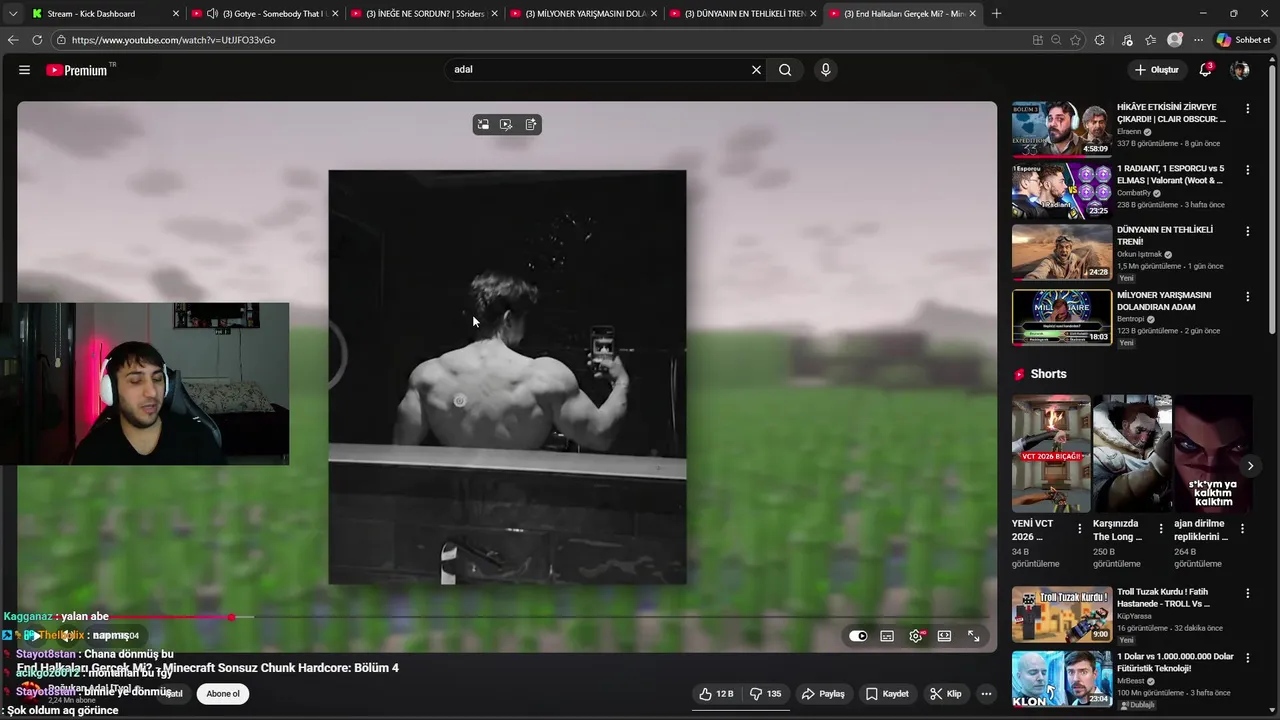Reload the current page

[37, 40]
